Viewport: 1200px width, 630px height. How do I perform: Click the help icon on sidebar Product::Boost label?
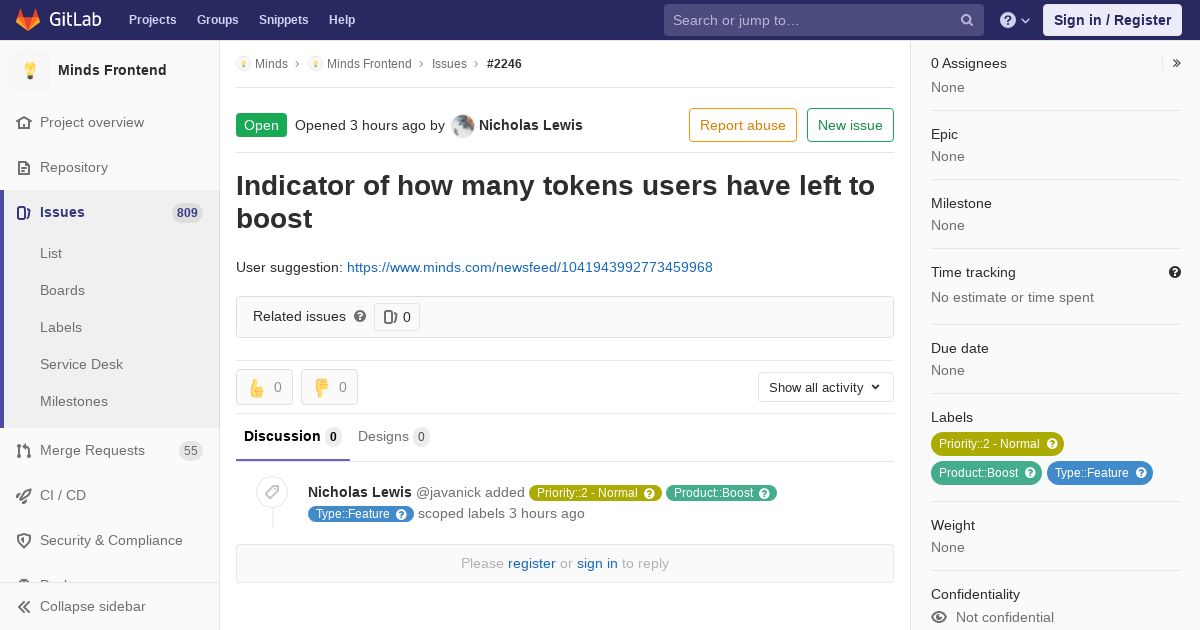pos(1030,473)
